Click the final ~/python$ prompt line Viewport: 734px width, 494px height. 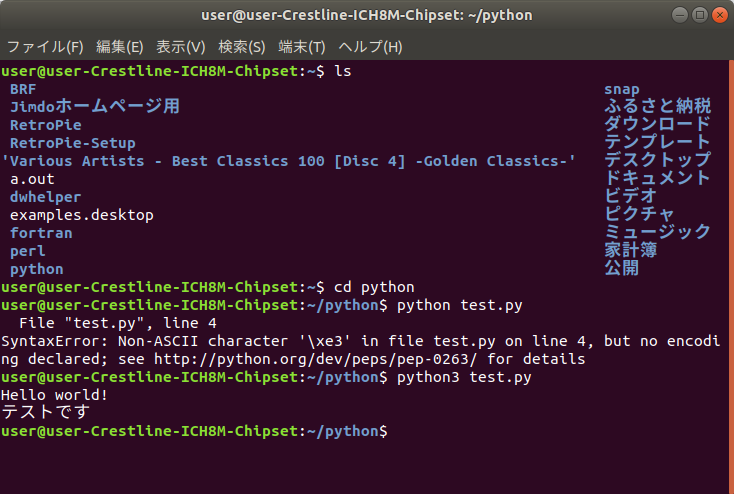click(x=194, y=431)
